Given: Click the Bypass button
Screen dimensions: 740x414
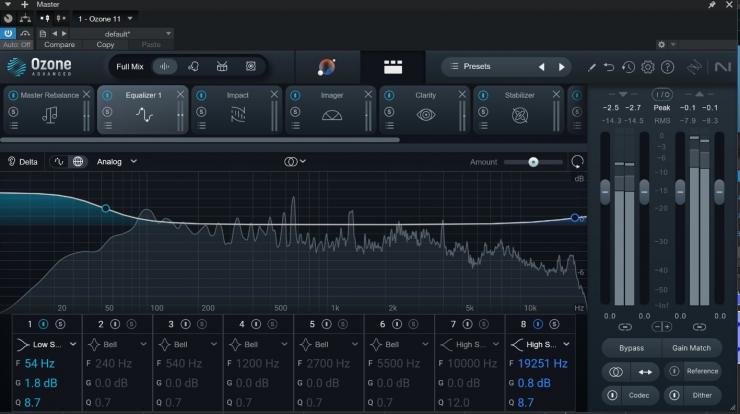Looking at the screenshot, I should point(631,347).
